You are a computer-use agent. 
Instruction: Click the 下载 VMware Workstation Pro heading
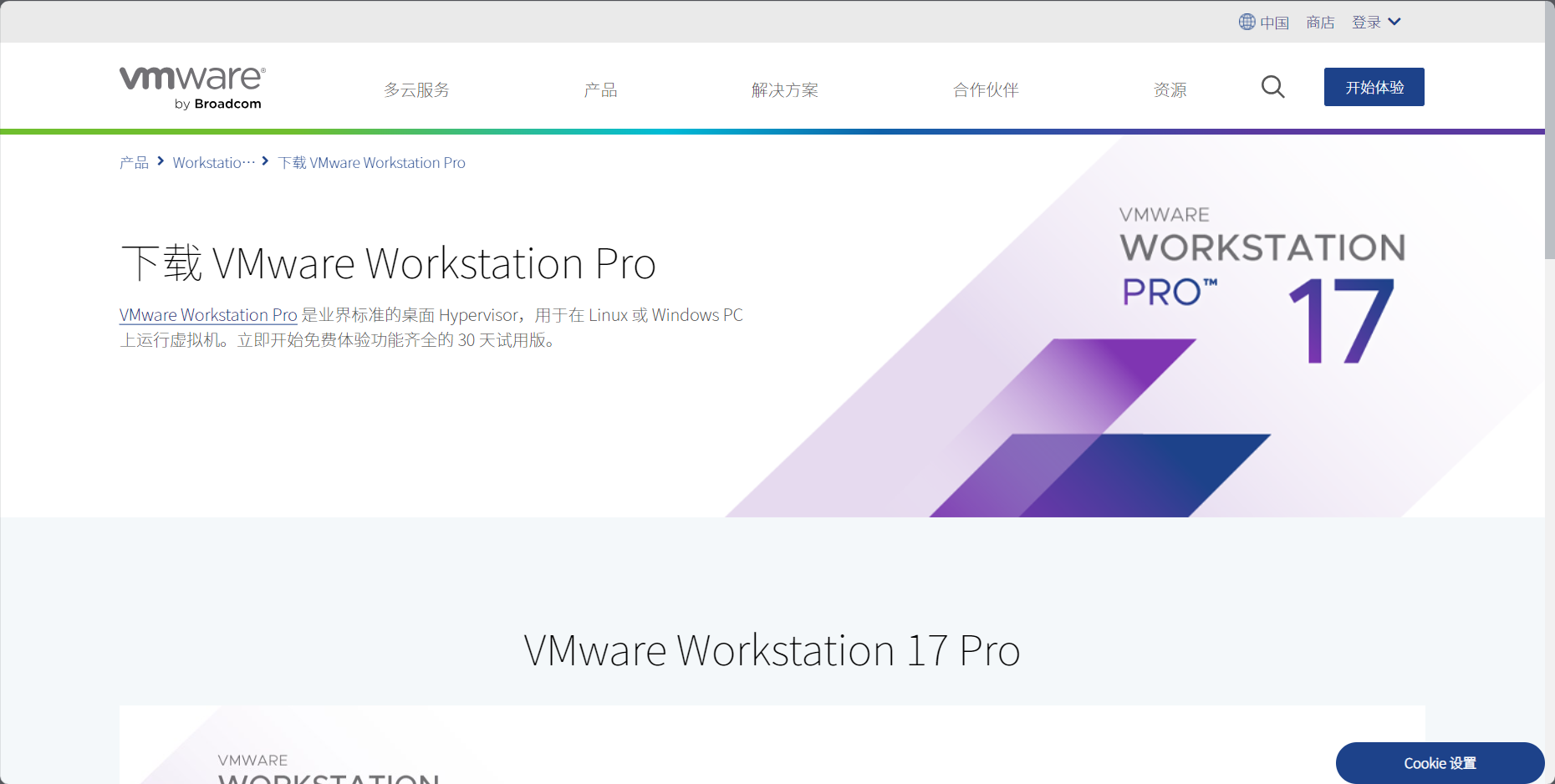tap(388, 263)
